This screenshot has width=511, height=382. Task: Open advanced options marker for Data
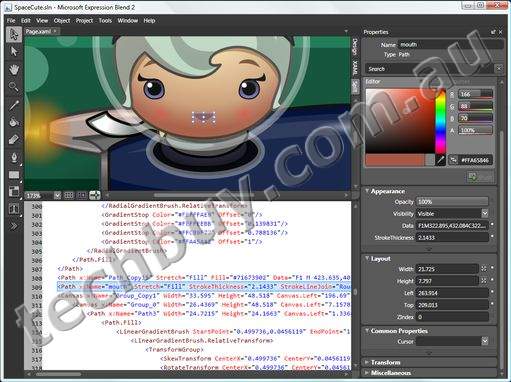coord(492,225)
